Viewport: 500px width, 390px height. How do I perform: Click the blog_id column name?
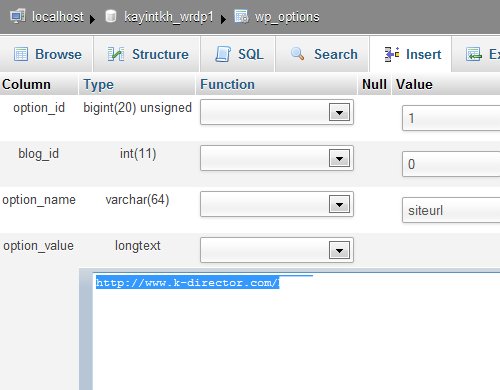38,154
